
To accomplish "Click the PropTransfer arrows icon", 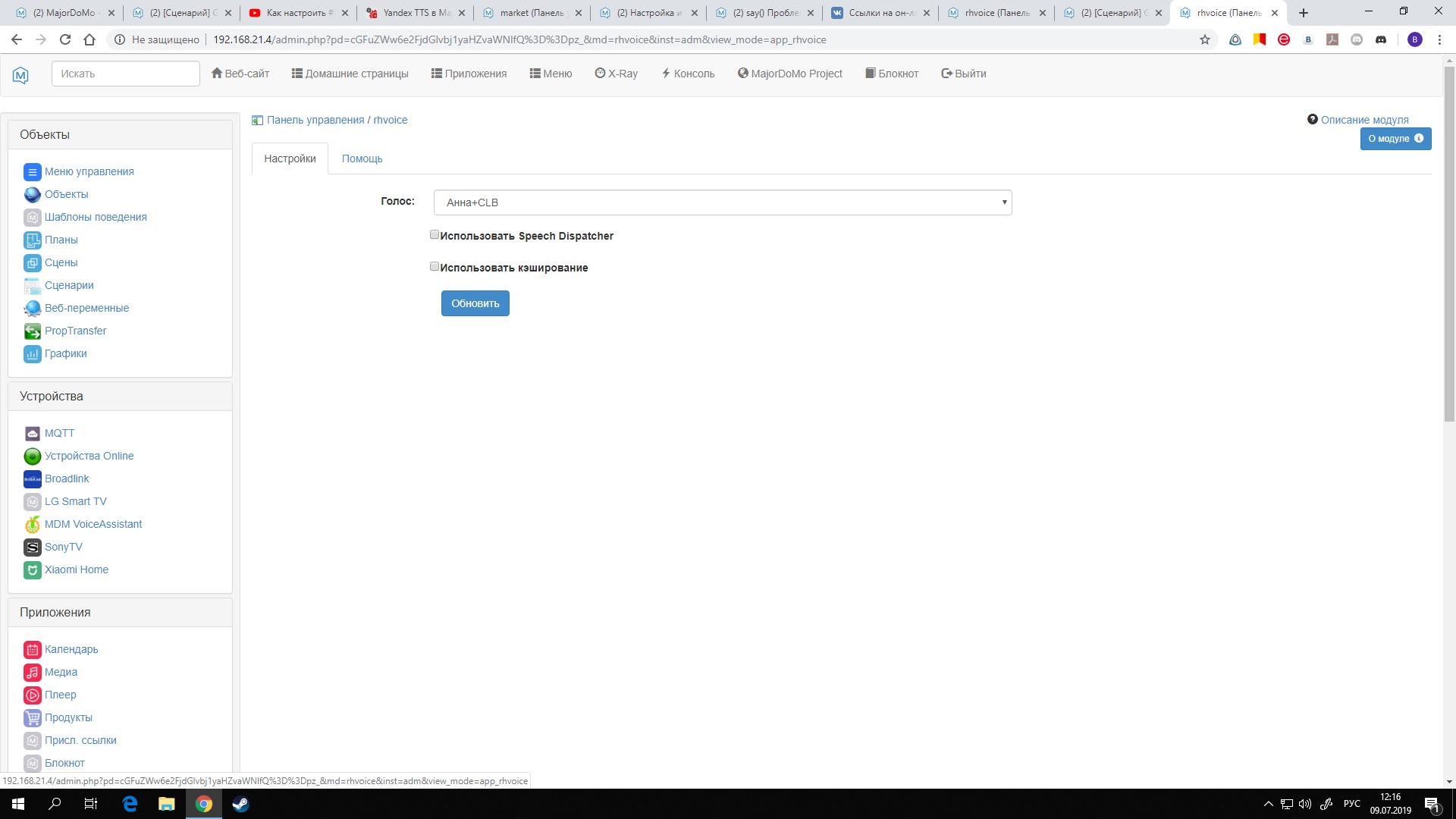I will click(32, 331).
